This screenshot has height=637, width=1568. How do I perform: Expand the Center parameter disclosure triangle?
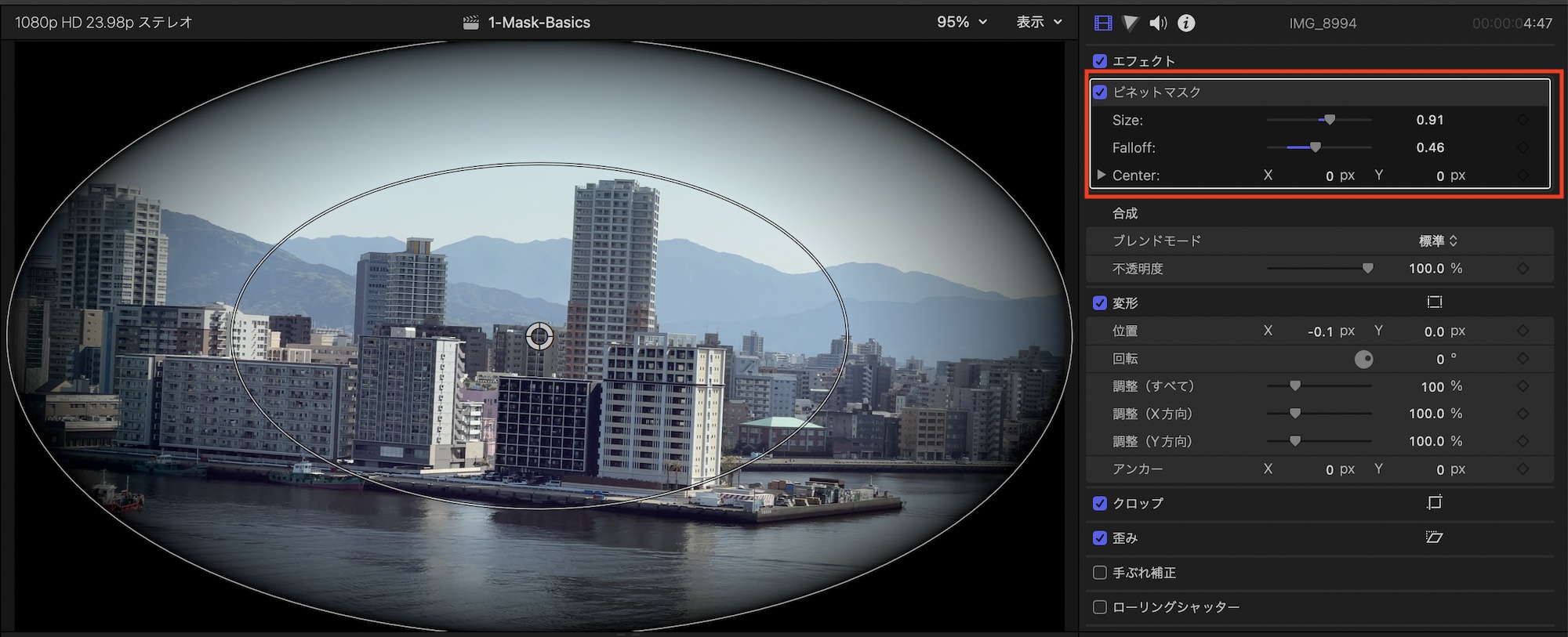(x=1102, y=175)
